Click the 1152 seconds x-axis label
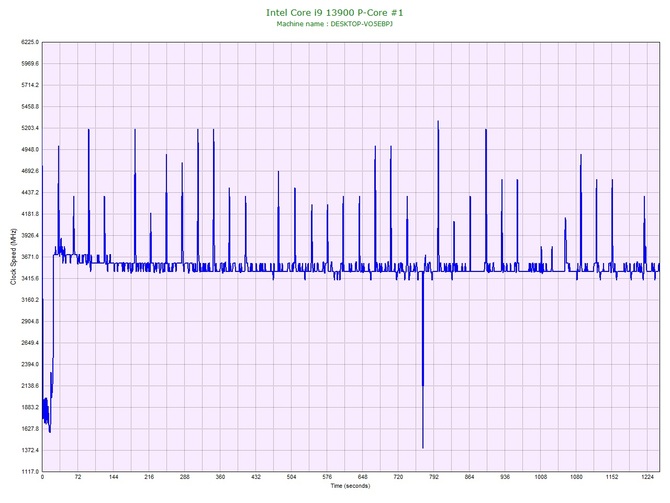This screenshot has height=503, width=670. click(612, 477)
